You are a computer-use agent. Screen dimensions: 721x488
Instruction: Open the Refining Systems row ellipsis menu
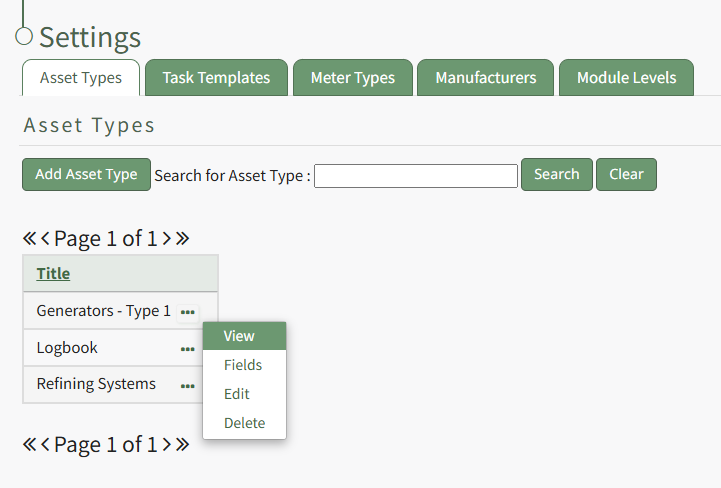(187, 385)
